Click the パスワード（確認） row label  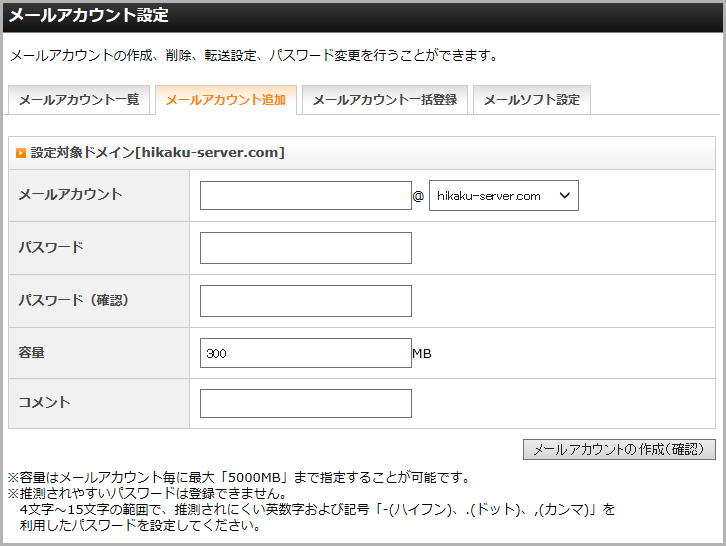pyautogui.click(x=74, y=300)
